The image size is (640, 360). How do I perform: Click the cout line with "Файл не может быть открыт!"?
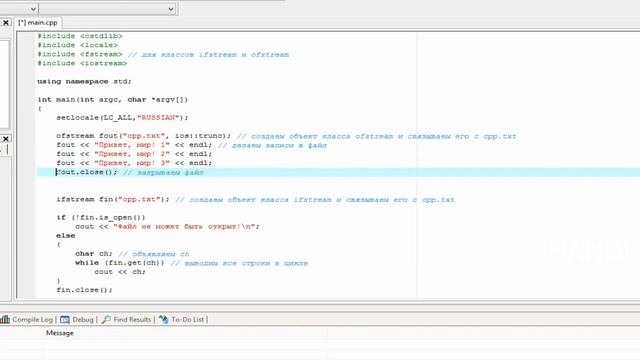167,226
